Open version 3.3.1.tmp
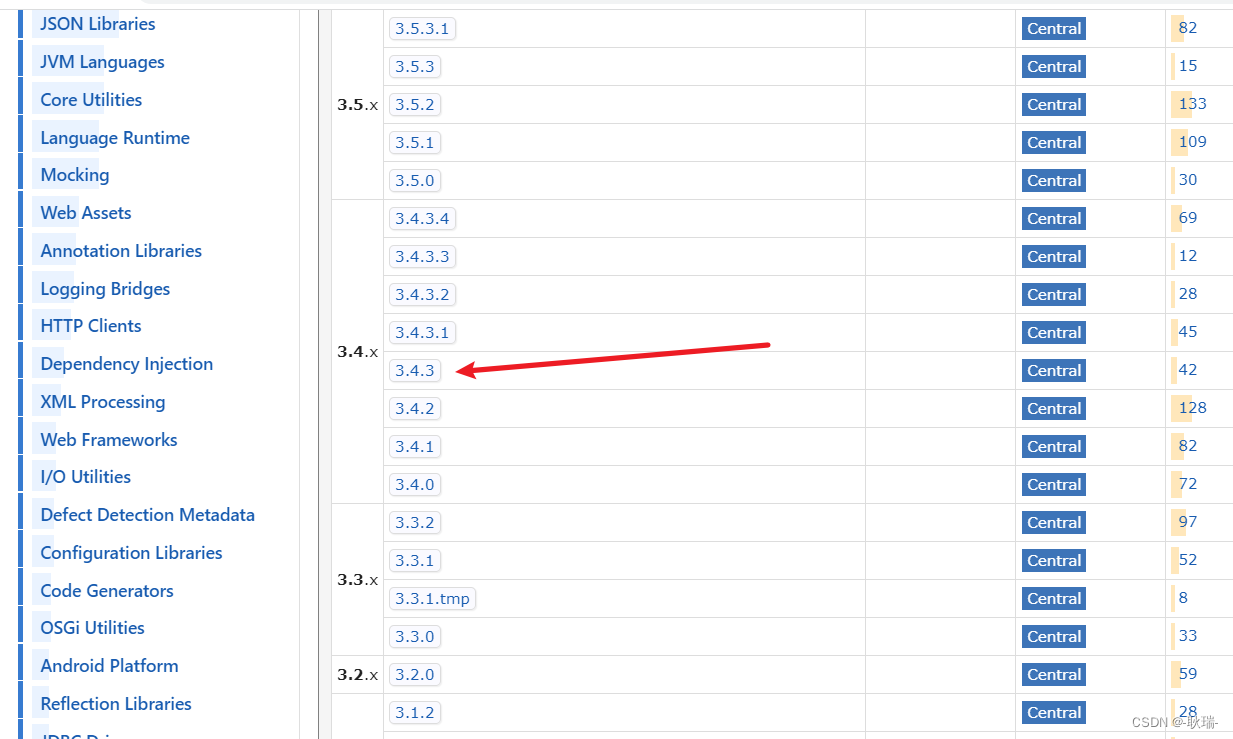This screenshot has width=1233, height=739. 432,599
